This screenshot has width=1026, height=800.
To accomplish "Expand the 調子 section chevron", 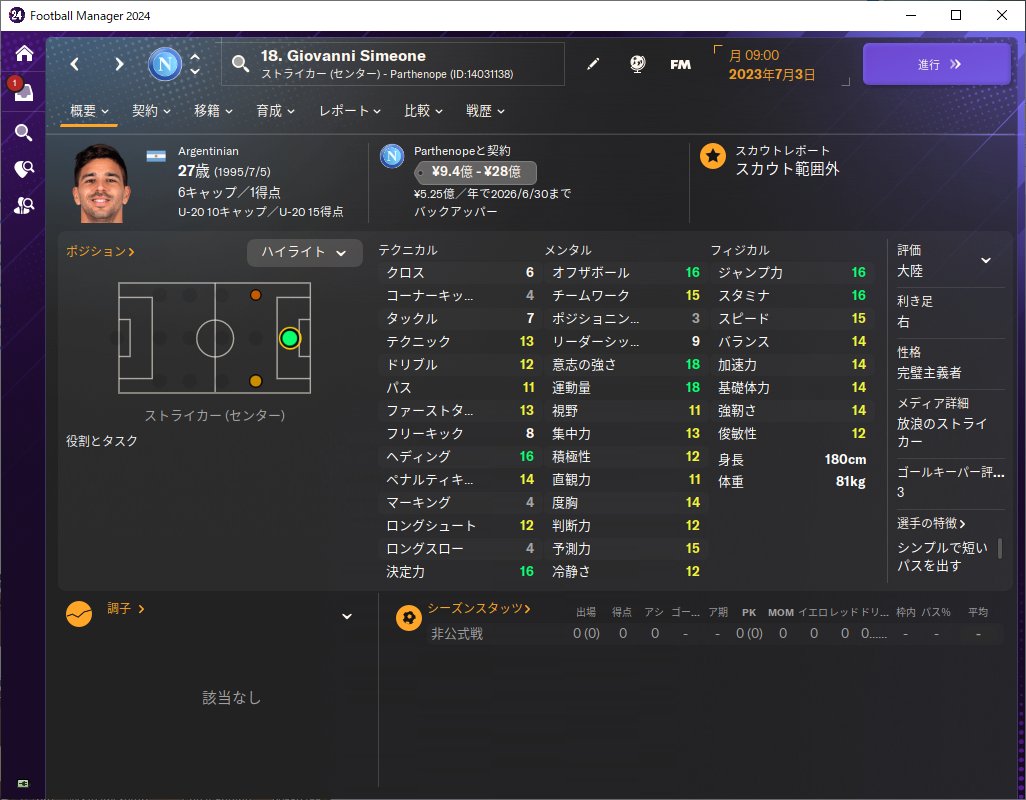I will click(x=347, y=616).
